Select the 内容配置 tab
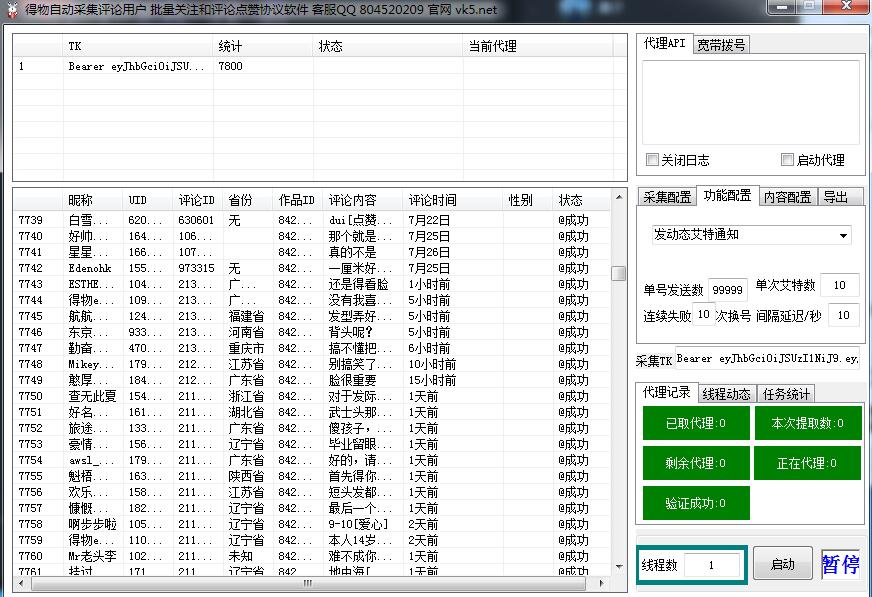Image resolution: width=872 pixels, height=597 pixels. click(787, 197)
